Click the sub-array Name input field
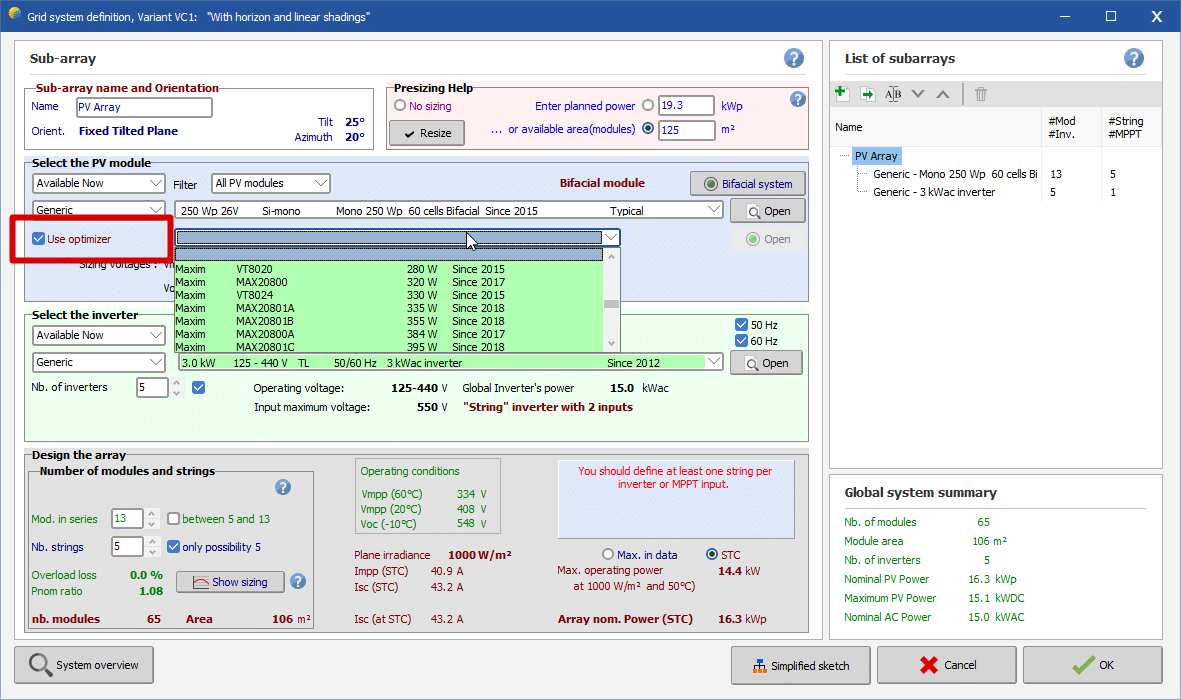 (144, 107)
